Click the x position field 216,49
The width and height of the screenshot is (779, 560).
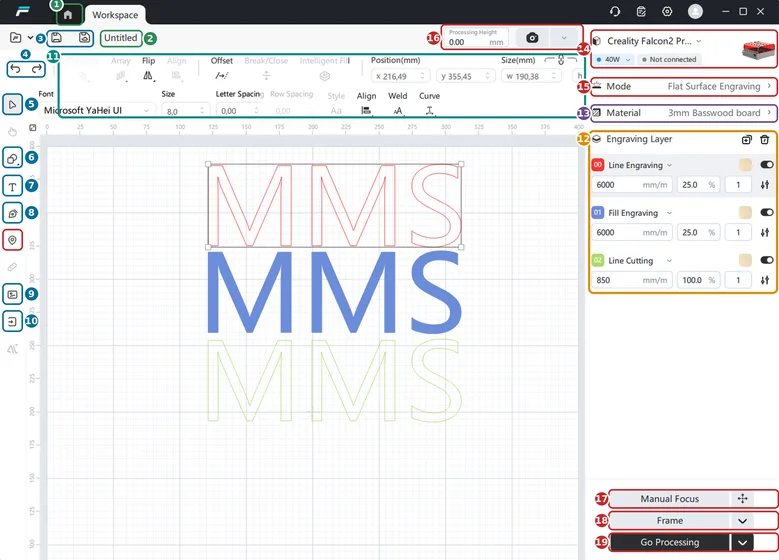[401, 76]
